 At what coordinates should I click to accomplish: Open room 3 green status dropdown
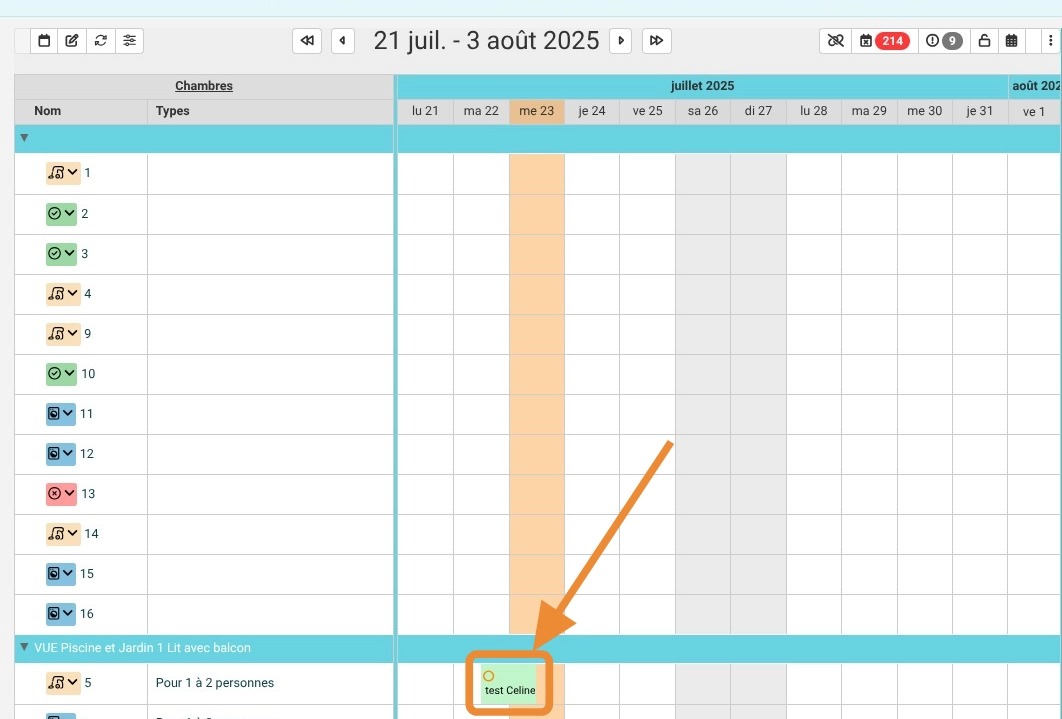[61, 254]
